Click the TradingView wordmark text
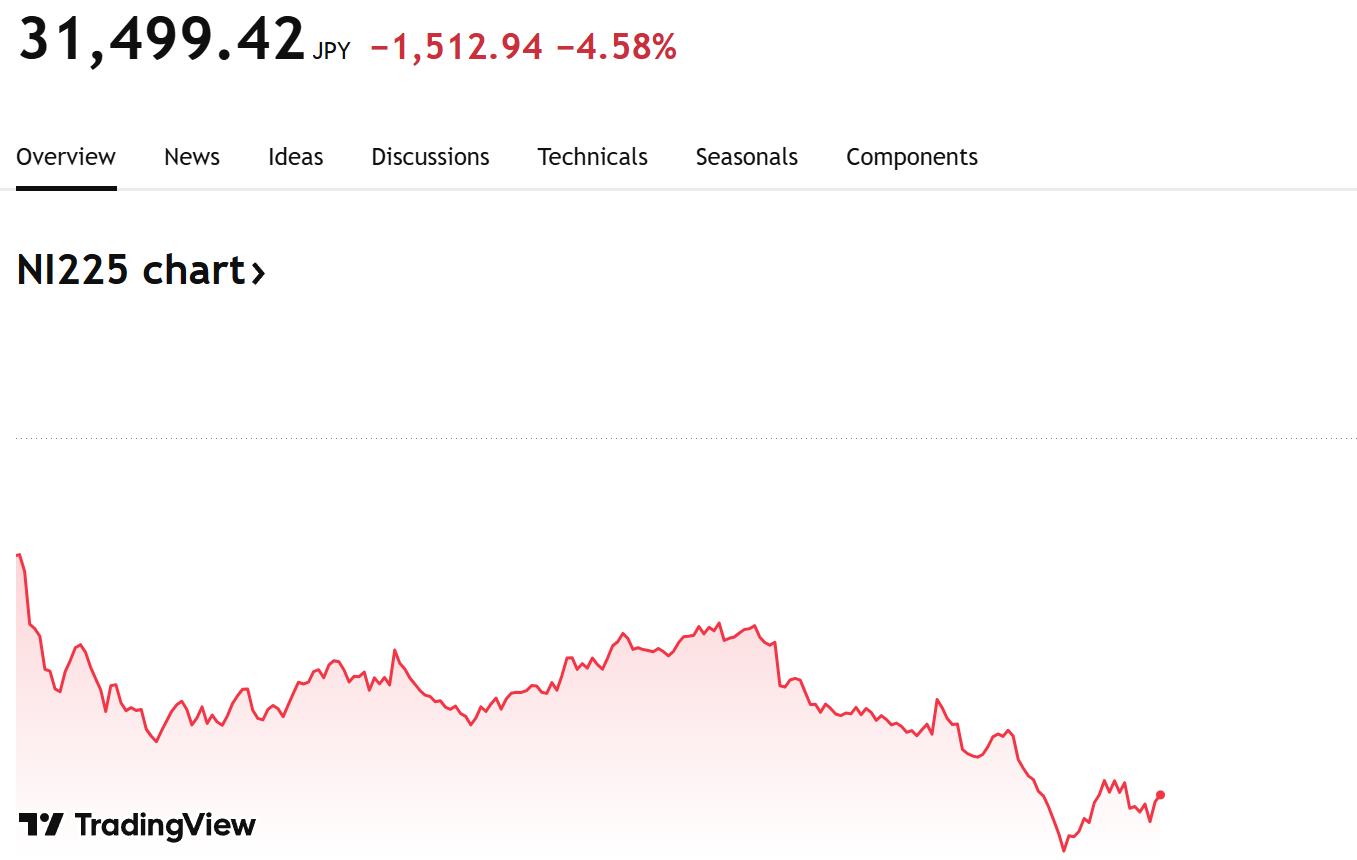Image resolution: width=1357 pixels, height=860 pixels. [x=165, y=825]
